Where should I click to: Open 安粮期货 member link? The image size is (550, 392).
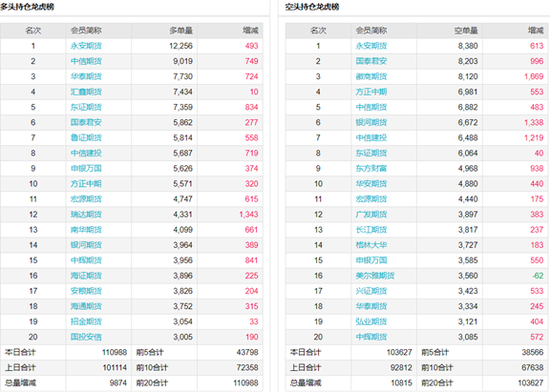pos(86,291)
